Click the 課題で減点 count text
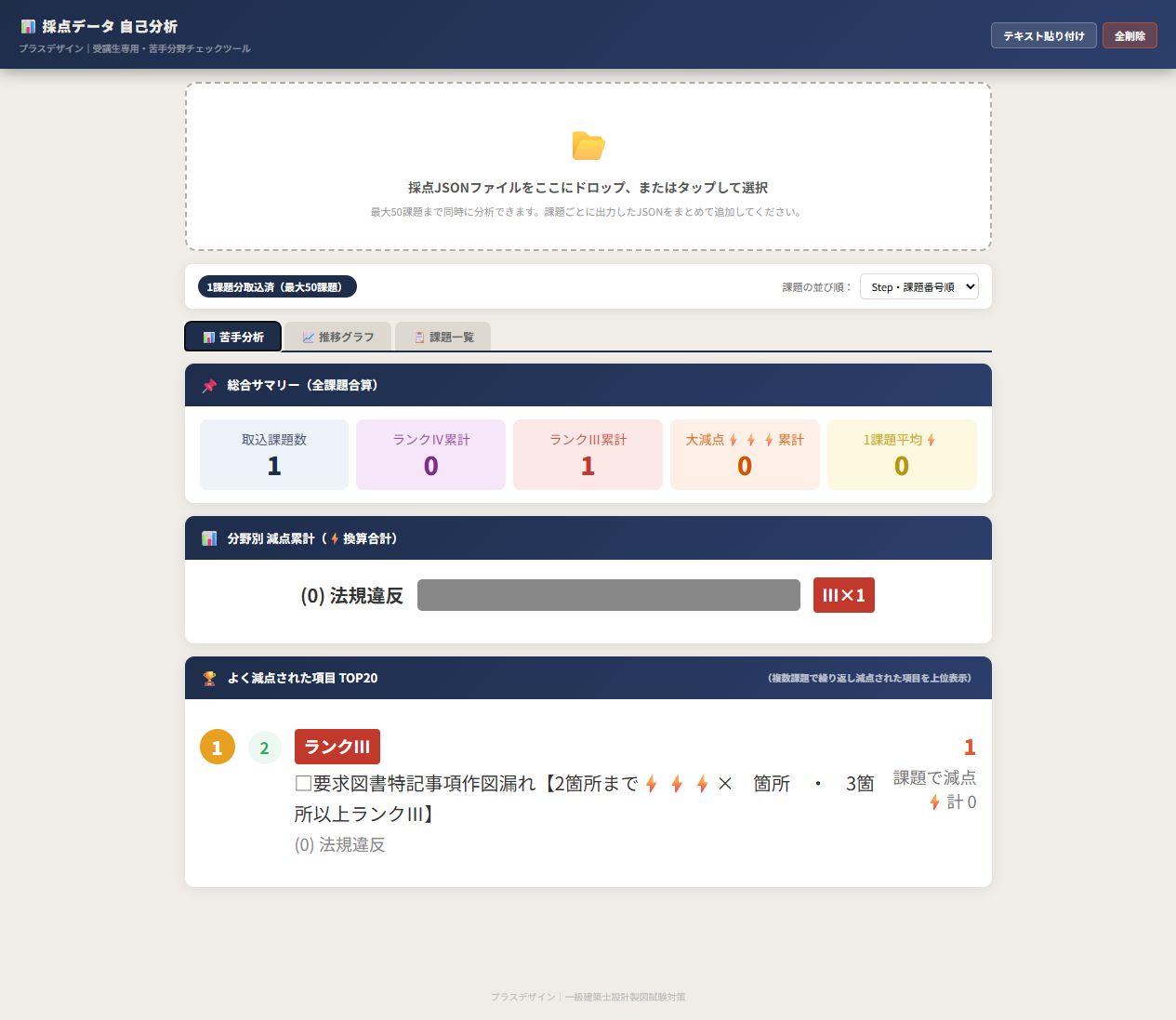This screenshot has height=1020, width=1176. (x=935, y=777)
